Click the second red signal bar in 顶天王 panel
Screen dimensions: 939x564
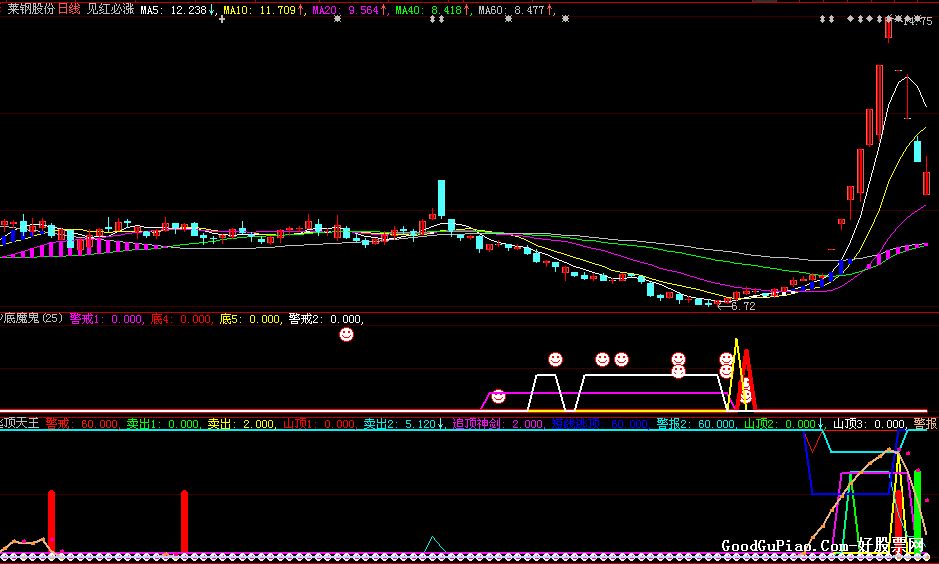click(184, 521)
